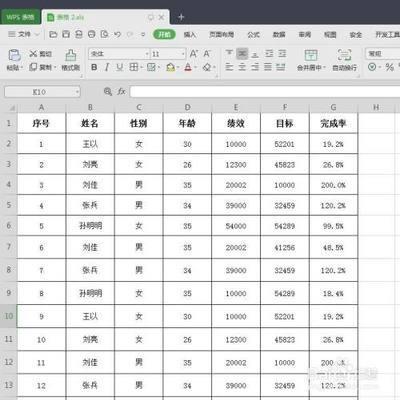The height and width of the screenshot is (400, 400).
Task: Switch to the 视图 View tab
Action: coord(330,34)
